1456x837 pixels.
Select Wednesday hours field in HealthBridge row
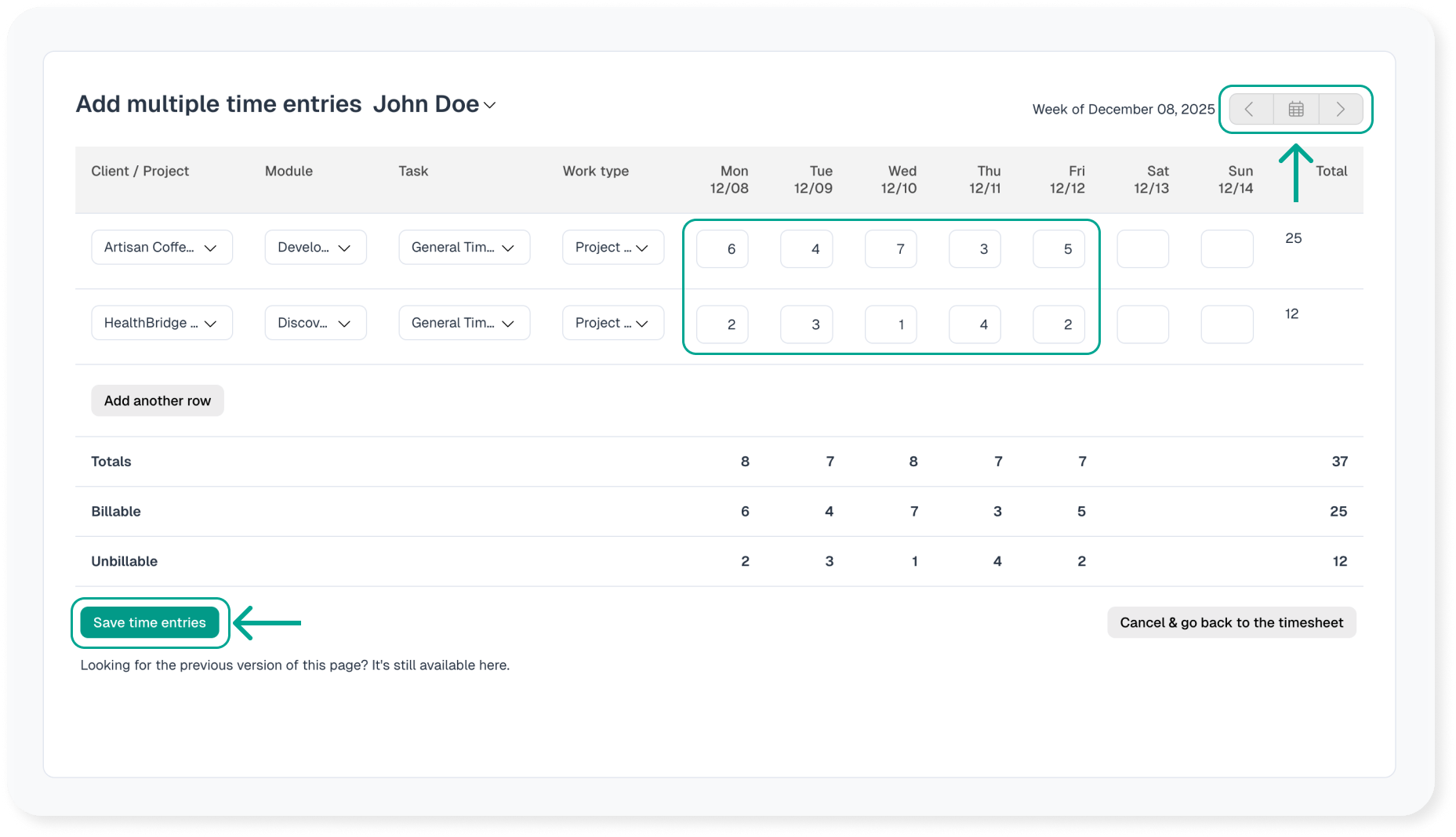[891, 324]
